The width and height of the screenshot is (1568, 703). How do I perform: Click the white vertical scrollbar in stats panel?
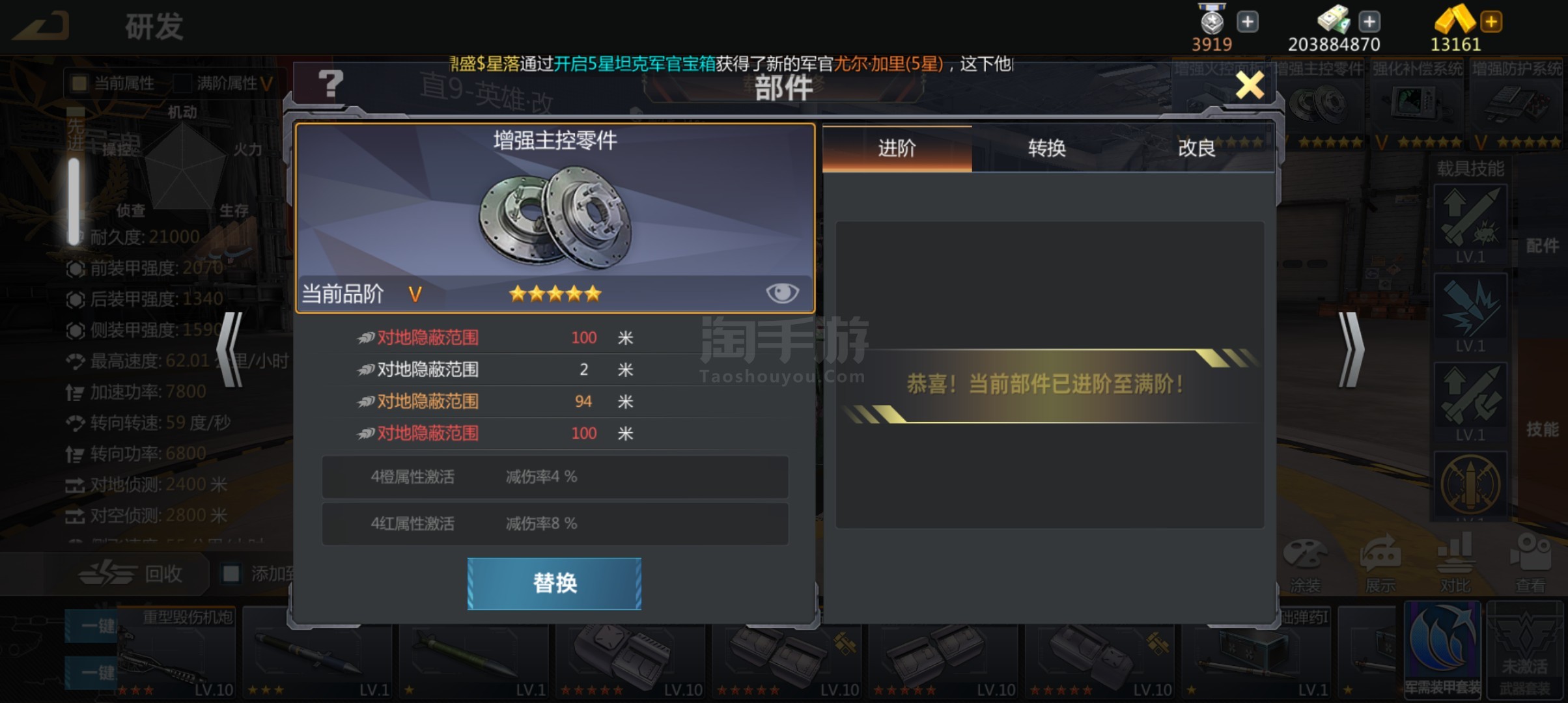(74, 202)
